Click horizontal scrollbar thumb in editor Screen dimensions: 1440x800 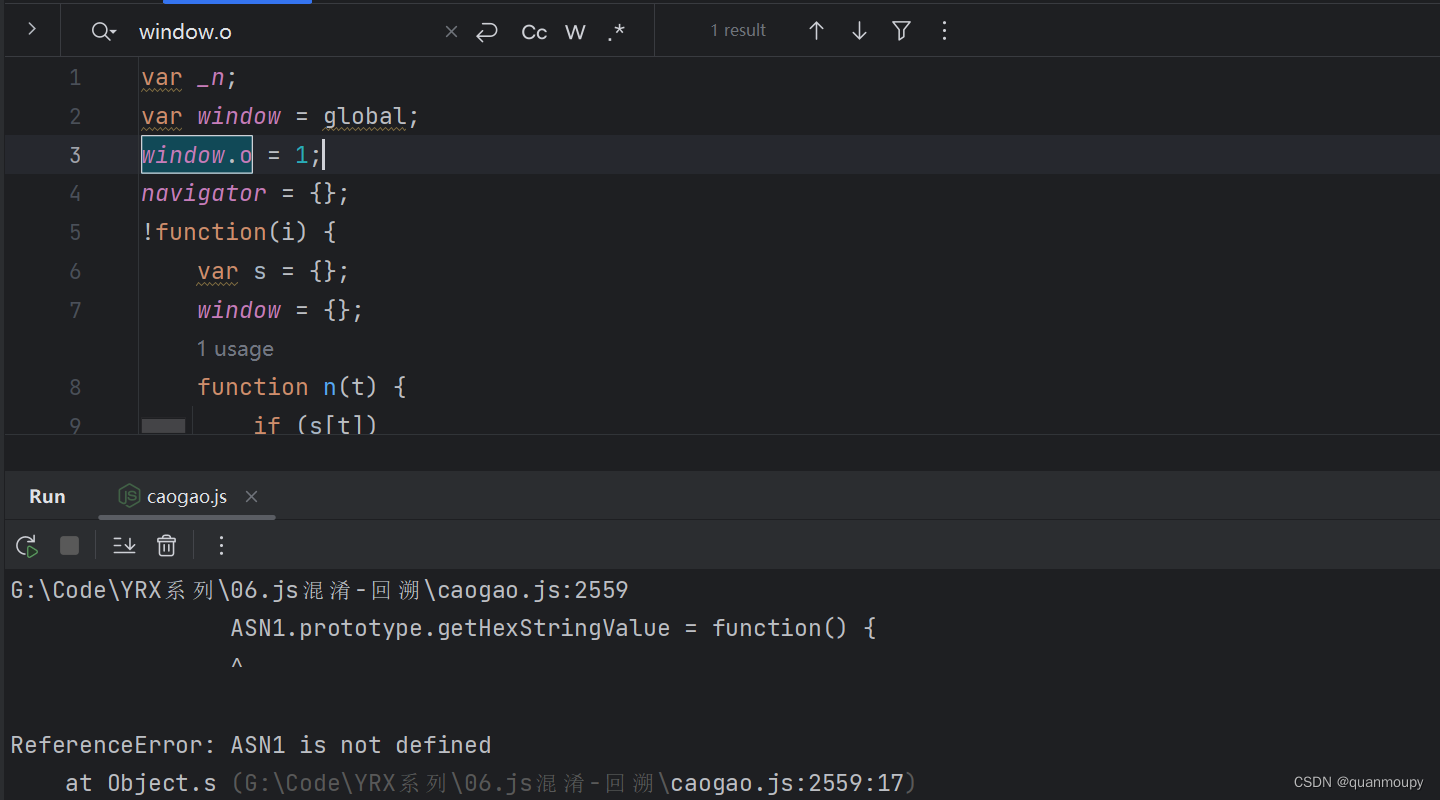coord(163,426)
